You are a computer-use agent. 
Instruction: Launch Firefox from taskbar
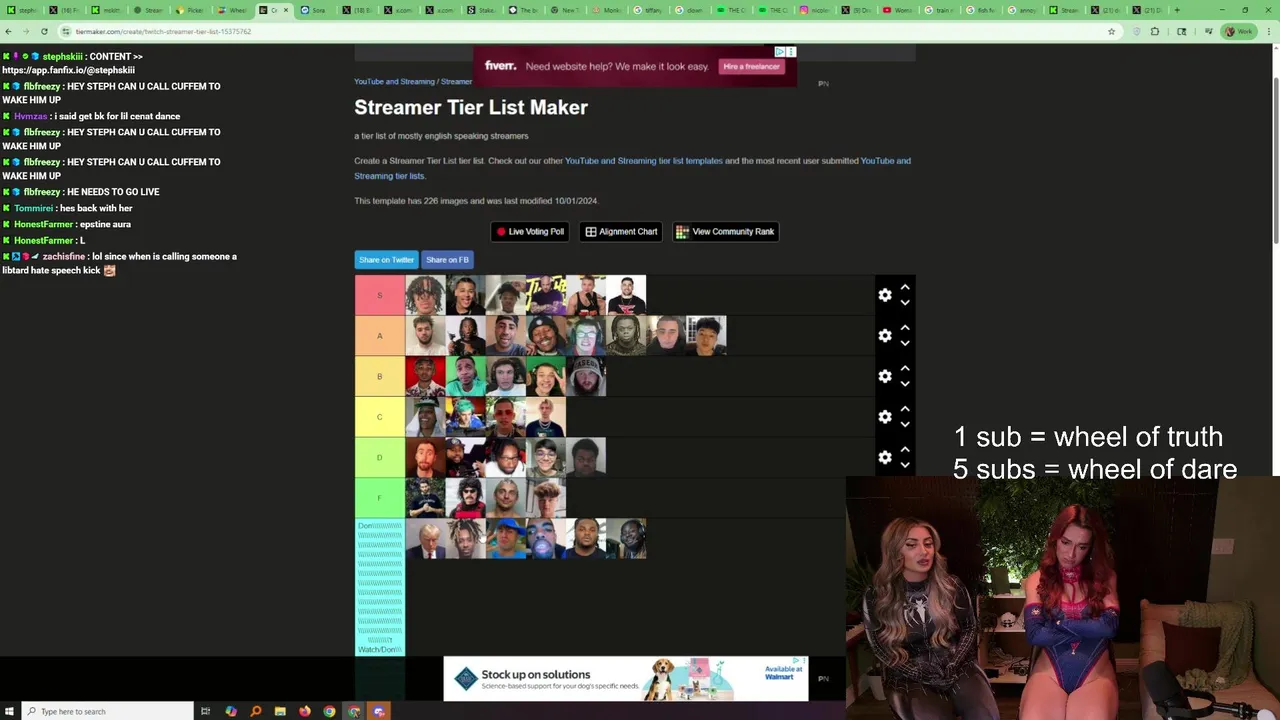(x=305, y=711)
